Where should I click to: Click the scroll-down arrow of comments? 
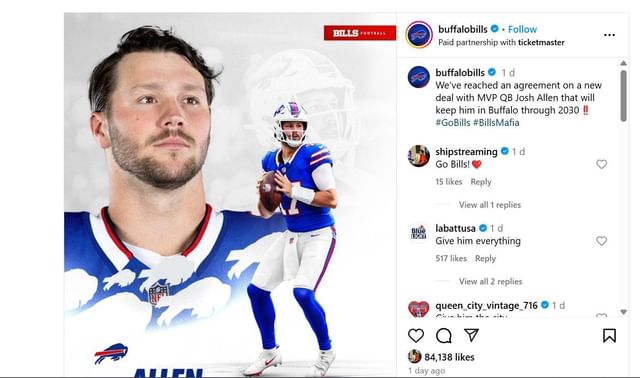point(623,312)
